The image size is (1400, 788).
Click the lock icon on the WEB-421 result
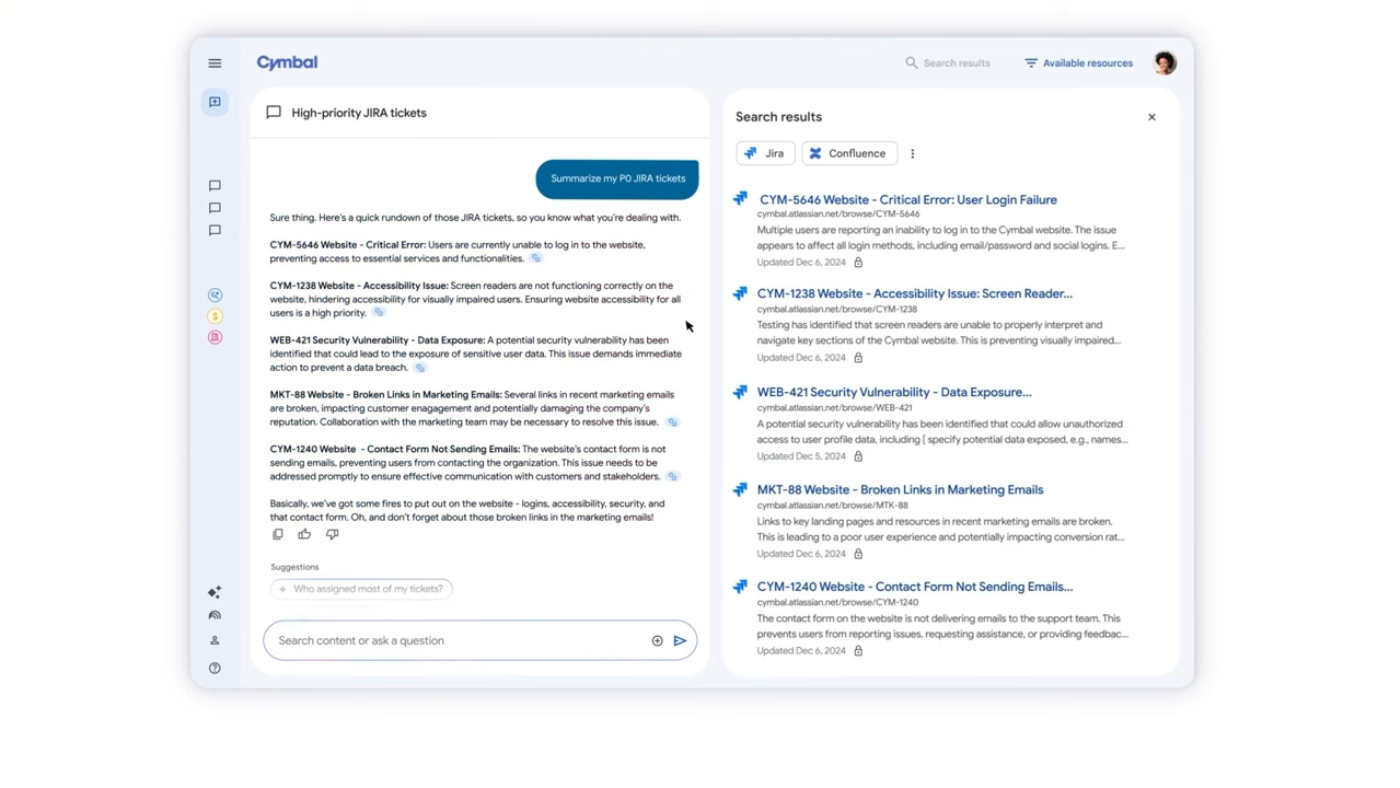[x=858, y=456]
